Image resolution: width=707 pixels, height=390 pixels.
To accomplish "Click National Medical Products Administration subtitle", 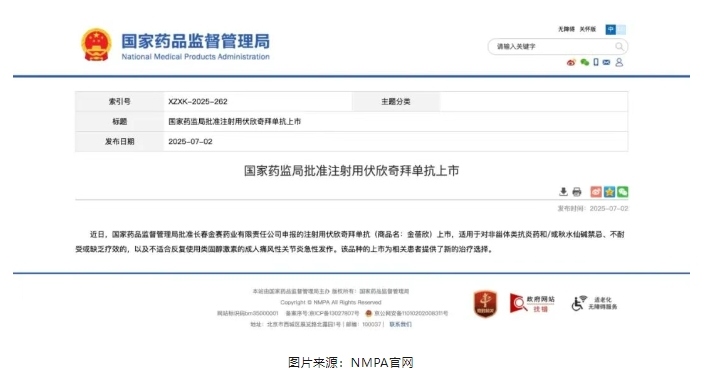I will click(195, 57).
